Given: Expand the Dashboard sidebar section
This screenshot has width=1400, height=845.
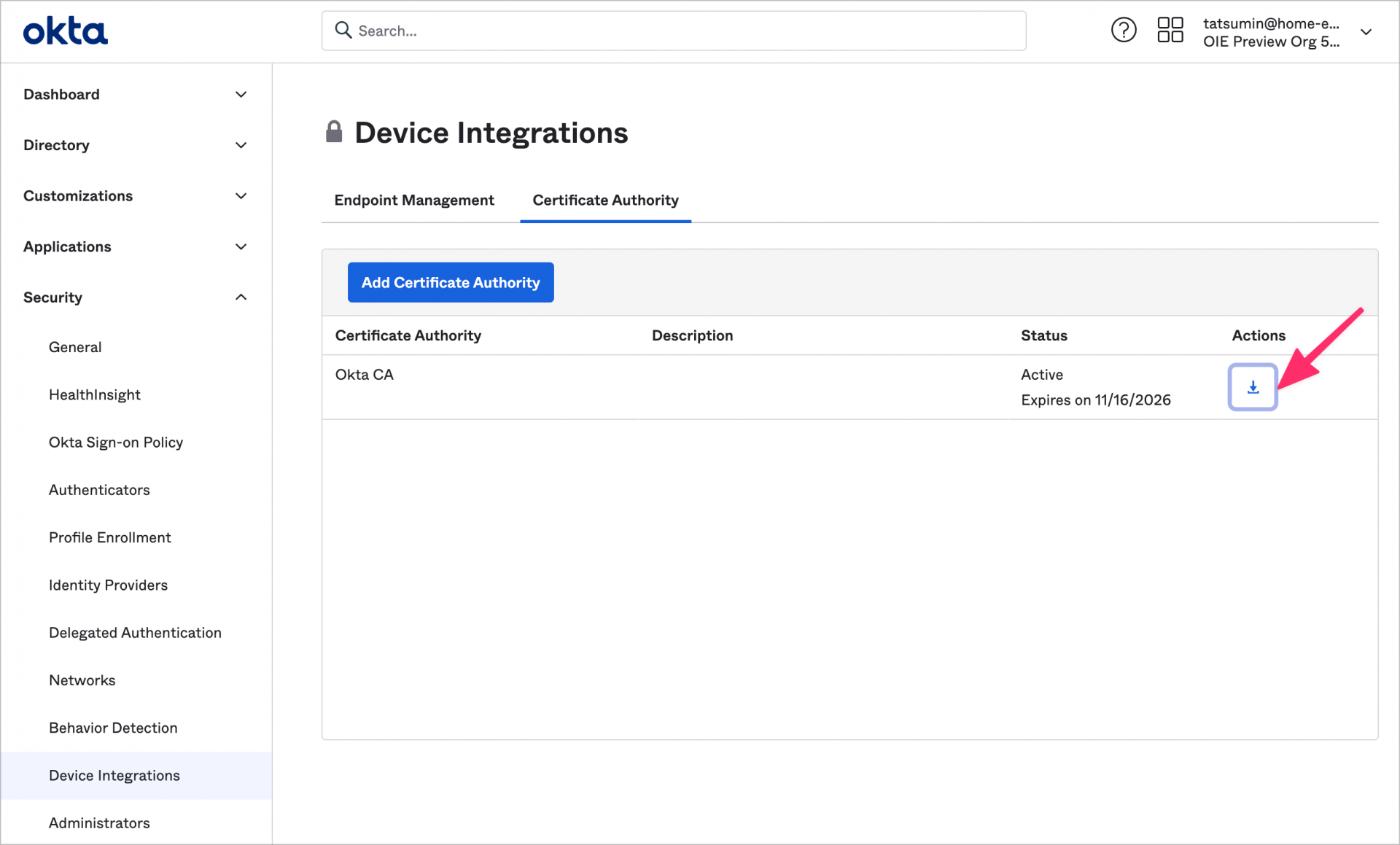Looking at the screenshot, I should (x=61, y=94).
